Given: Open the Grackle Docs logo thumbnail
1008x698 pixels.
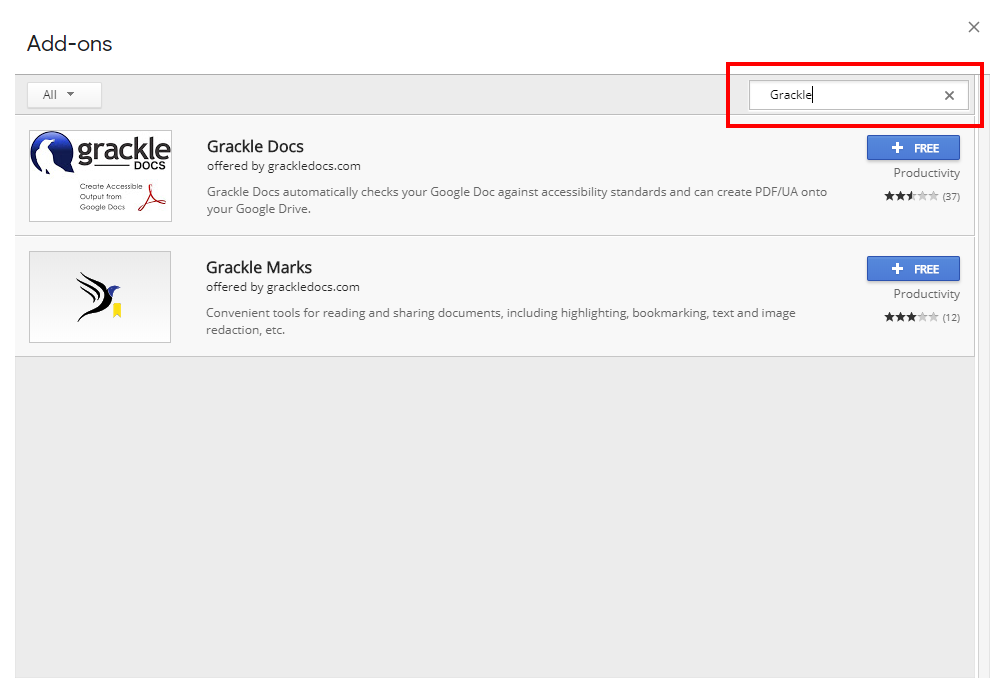Looking at the screenshot, I should [x=100, y=176].
